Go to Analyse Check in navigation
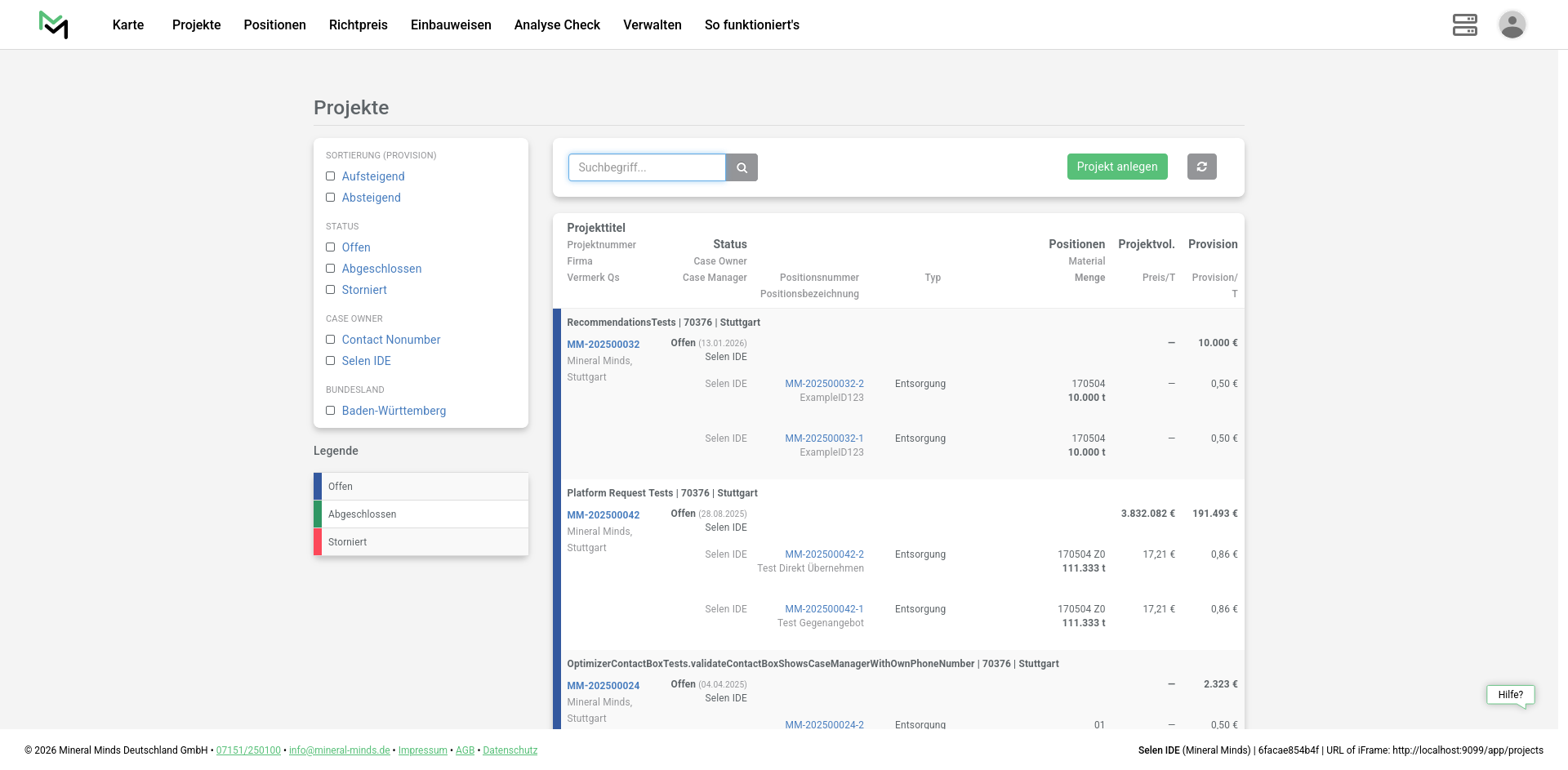 click(x=557, y=24)
